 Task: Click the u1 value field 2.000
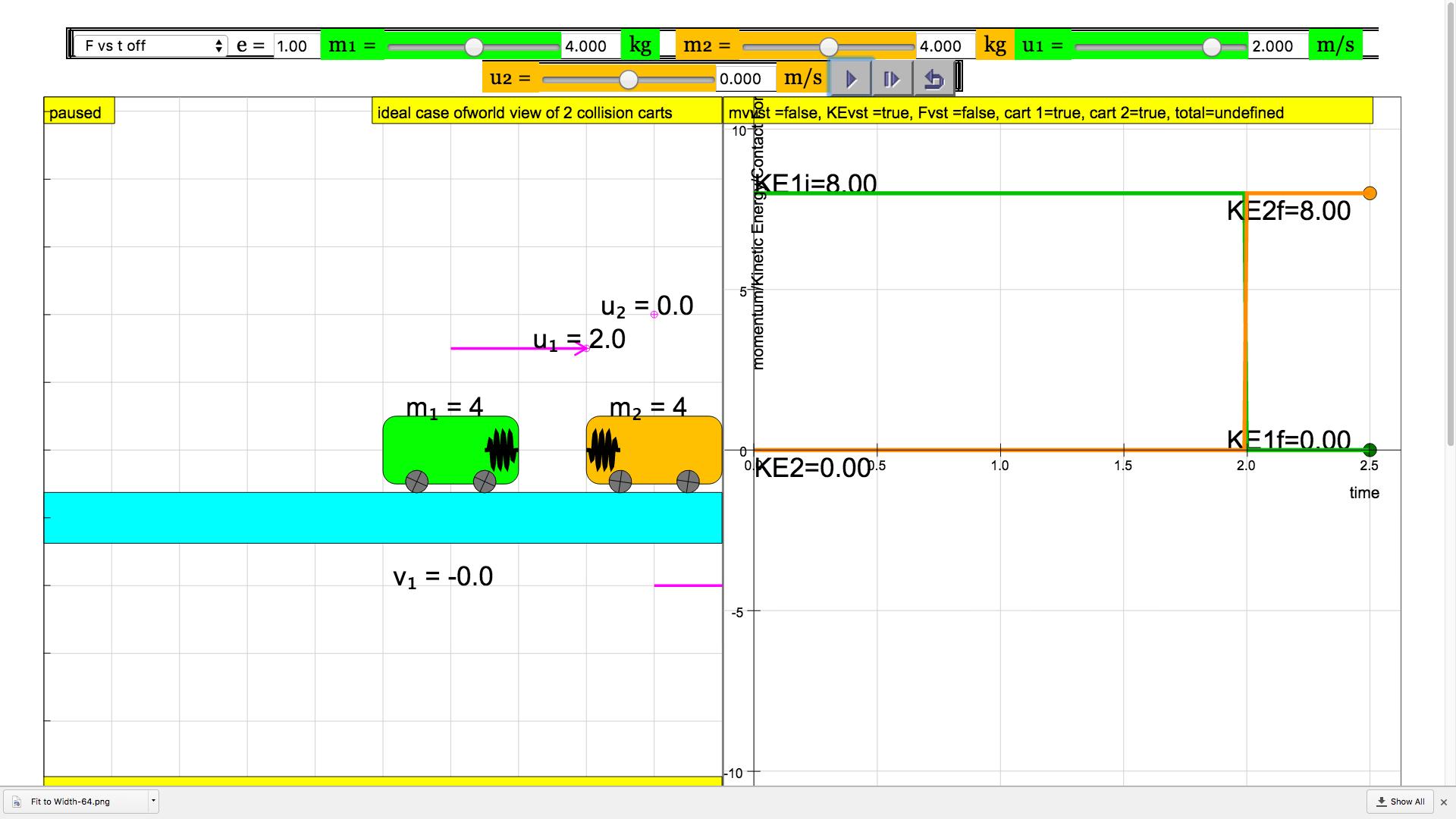(x=1279, y=46)
